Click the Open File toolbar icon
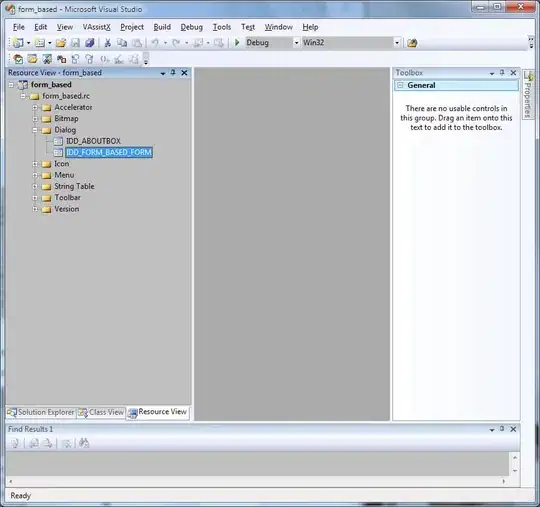 pyautogui.click(x=61, y=43)
